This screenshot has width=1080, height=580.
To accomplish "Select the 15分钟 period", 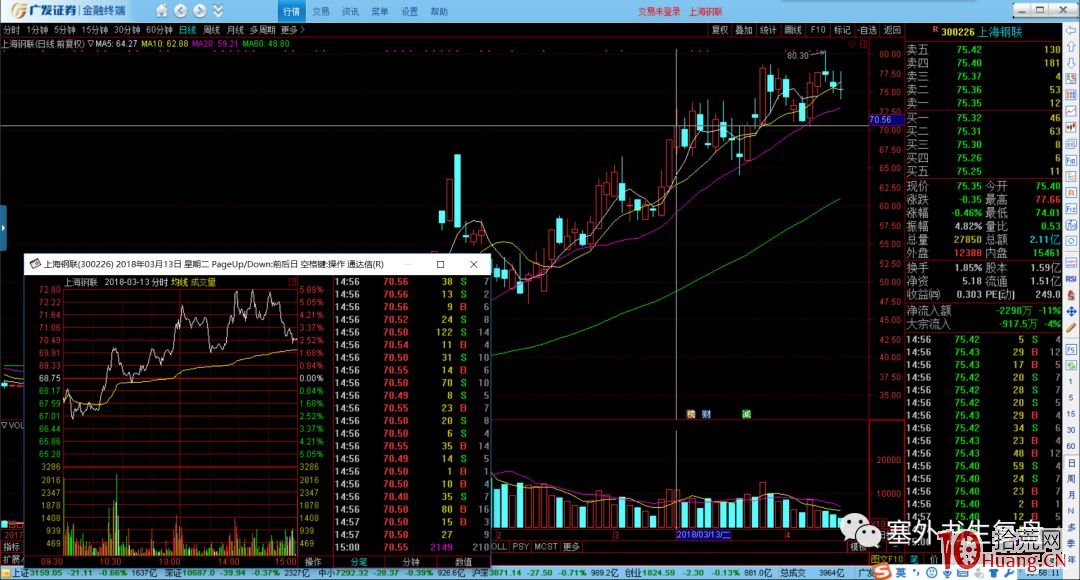I will point(94,30).
